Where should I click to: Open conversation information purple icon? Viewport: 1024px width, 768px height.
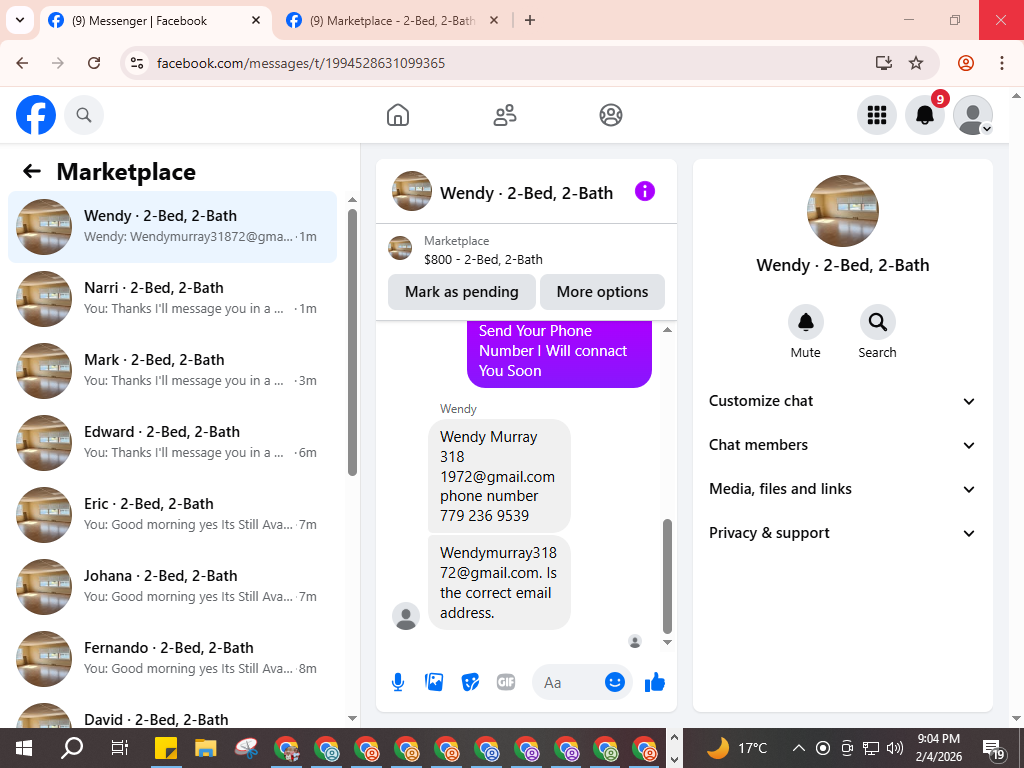coord(645,191)
